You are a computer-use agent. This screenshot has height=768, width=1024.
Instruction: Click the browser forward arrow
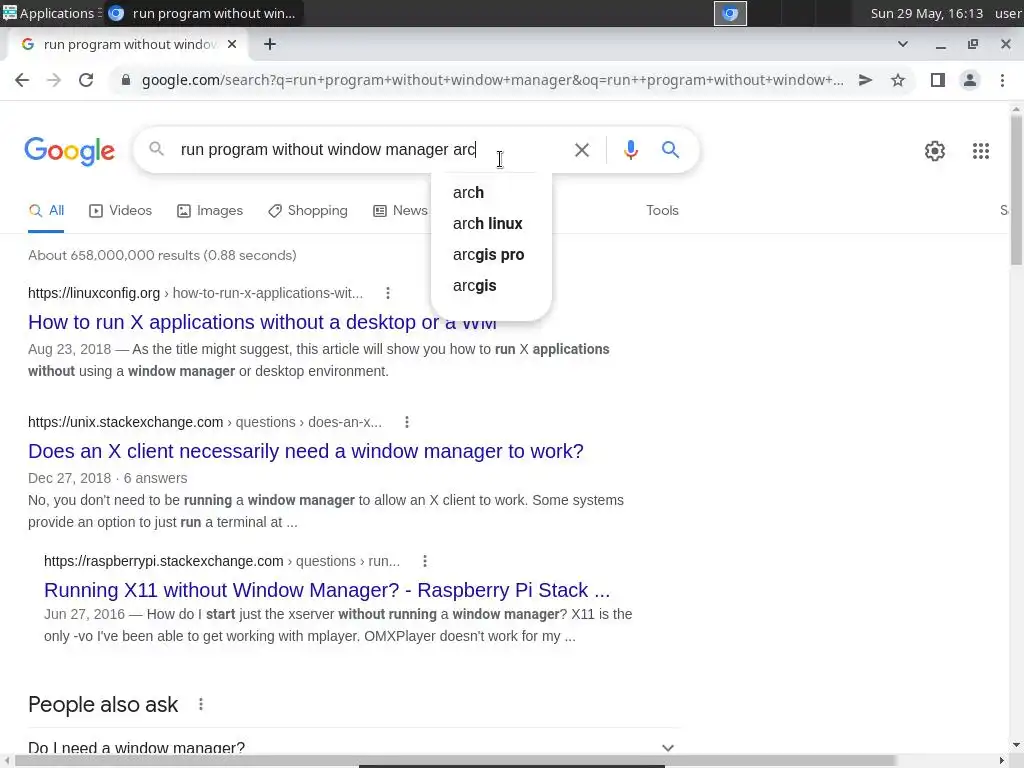pyautogui.click(x=54, y=80)
